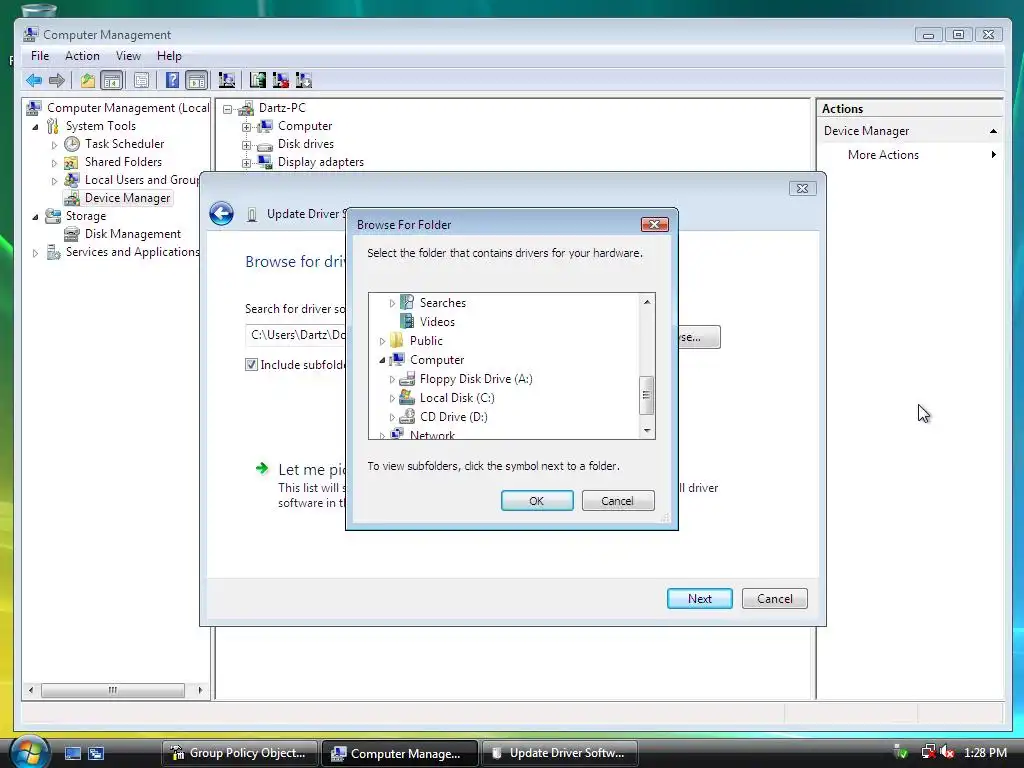Toggle the Show/Hide Action Pane toolbar icon
This screenshot has width=1024, height=768.
point(197,80)
